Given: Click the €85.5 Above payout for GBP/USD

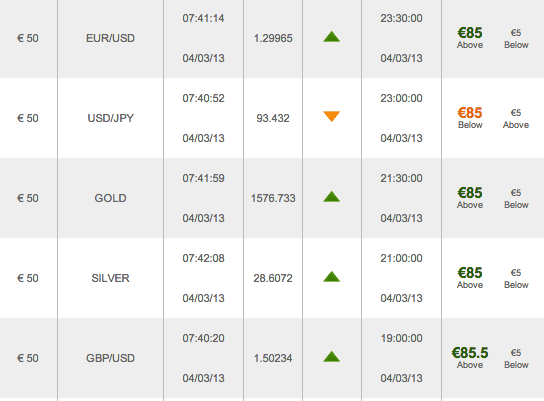Looking at the screenshot, I should 470,358.
